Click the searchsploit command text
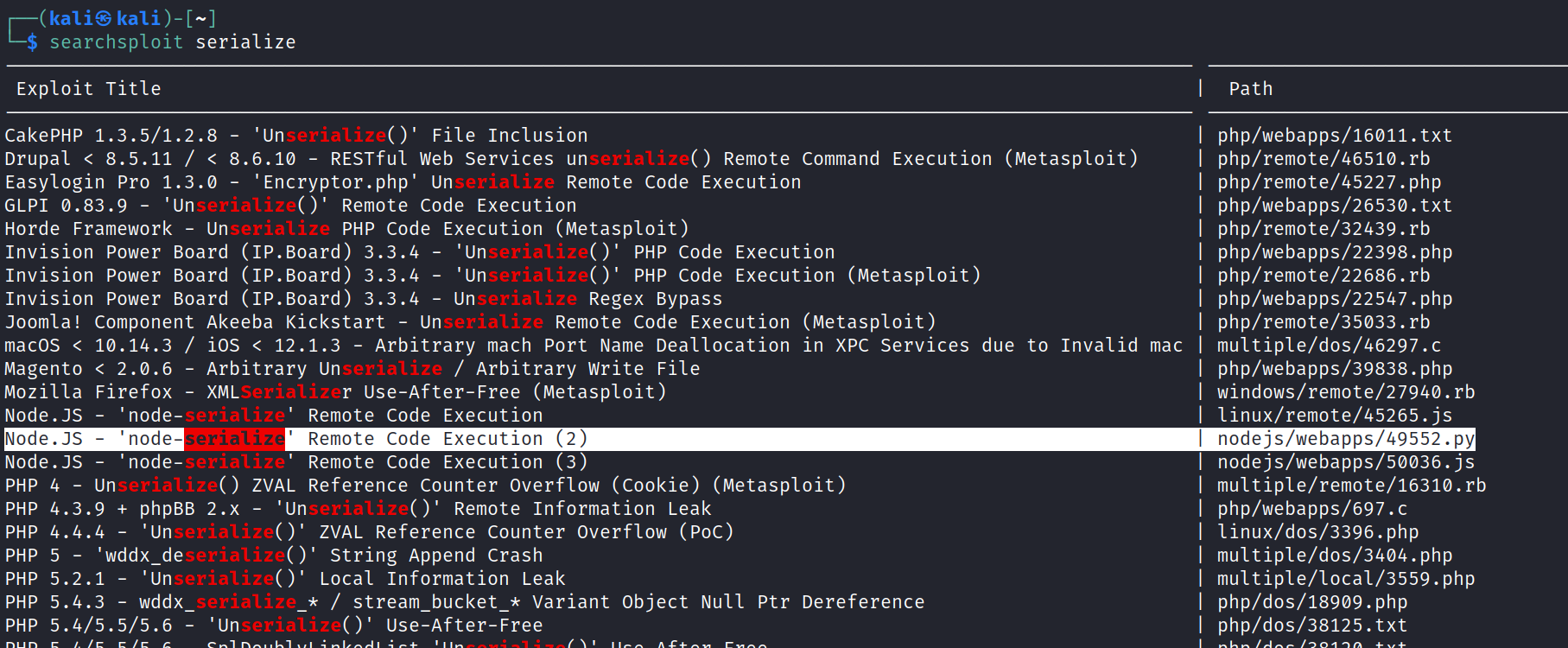1568x648 pixels. [116, 42]
